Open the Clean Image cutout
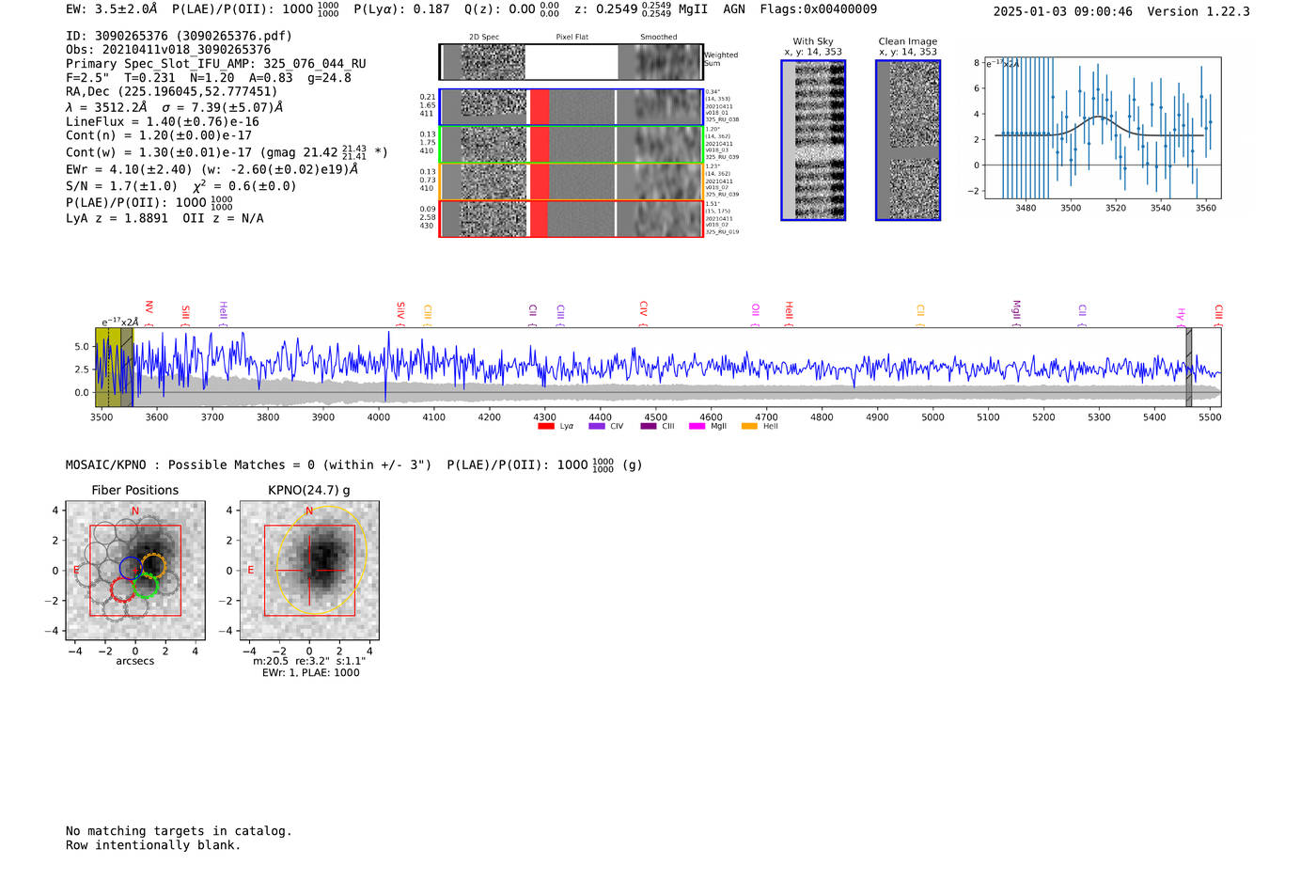 (908, 140)
